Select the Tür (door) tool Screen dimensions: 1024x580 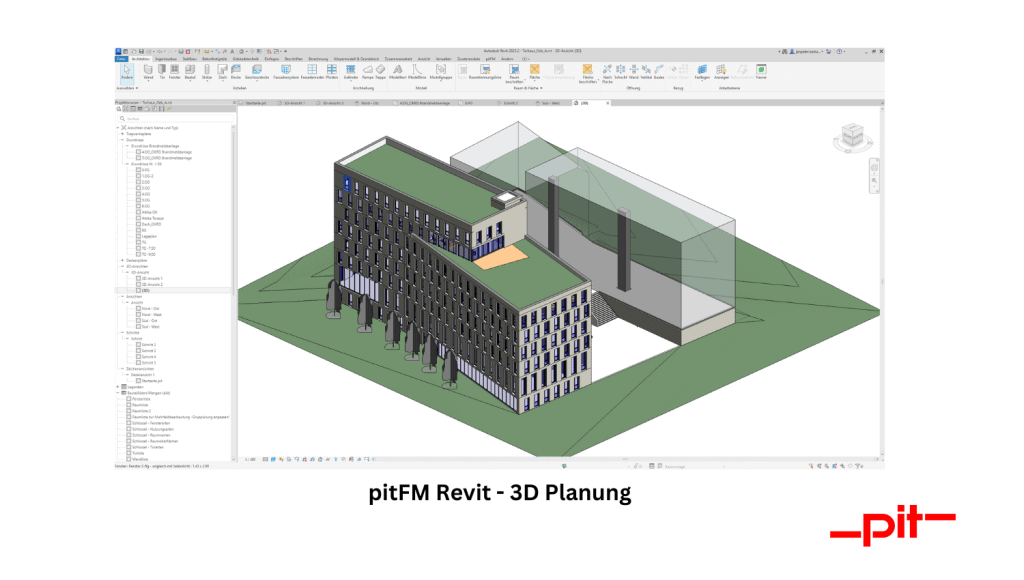tap(162, 72)
